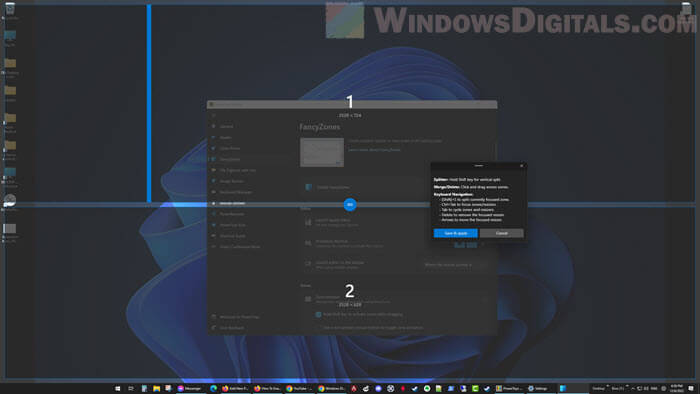The height and width of the screenshot is (394, 700).
Task: Open the taskbar clock and date
Action: point(677,388)
